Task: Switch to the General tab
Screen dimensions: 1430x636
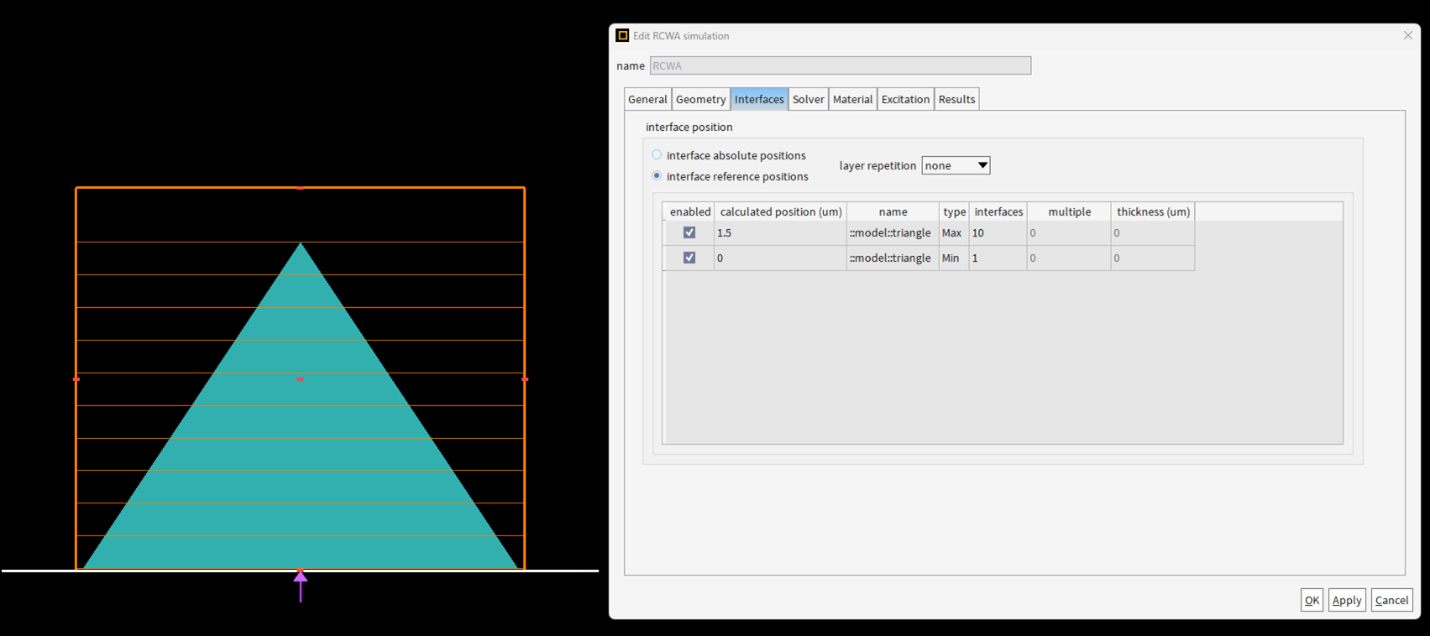Action: click(x=647, y=99)
